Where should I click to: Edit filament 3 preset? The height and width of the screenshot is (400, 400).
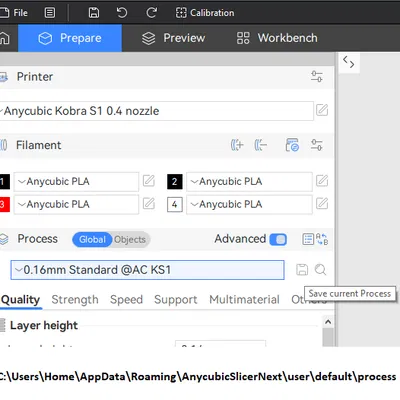tap(149, 204)
